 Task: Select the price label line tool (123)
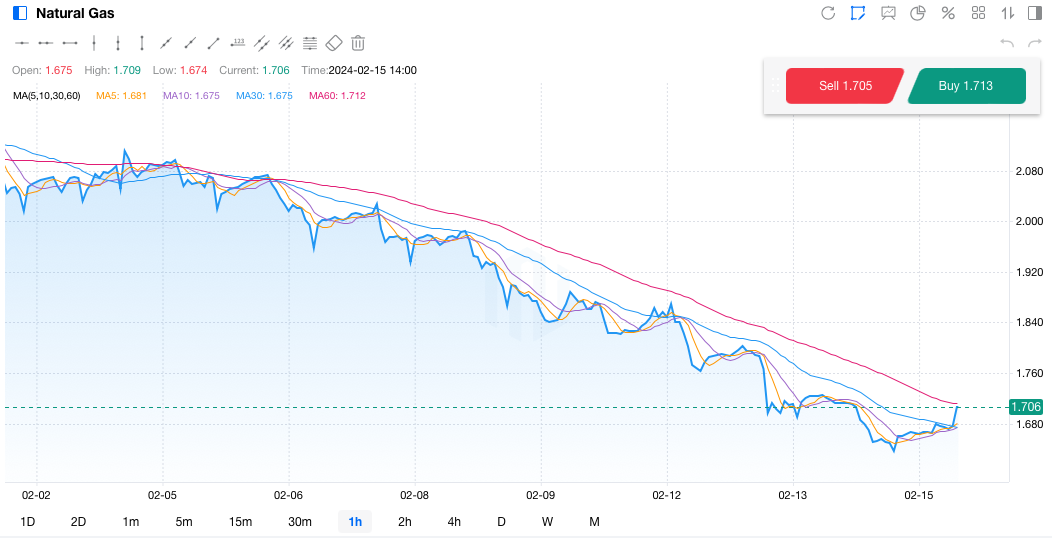238,43
